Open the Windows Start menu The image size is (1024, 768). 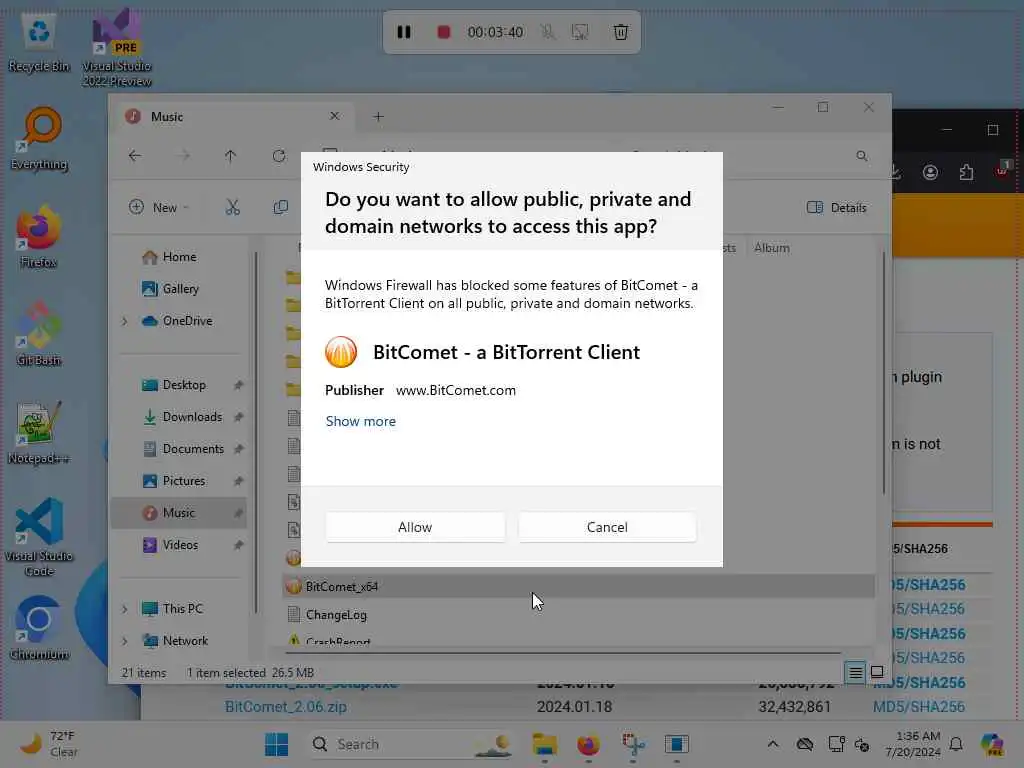(276, 744)
